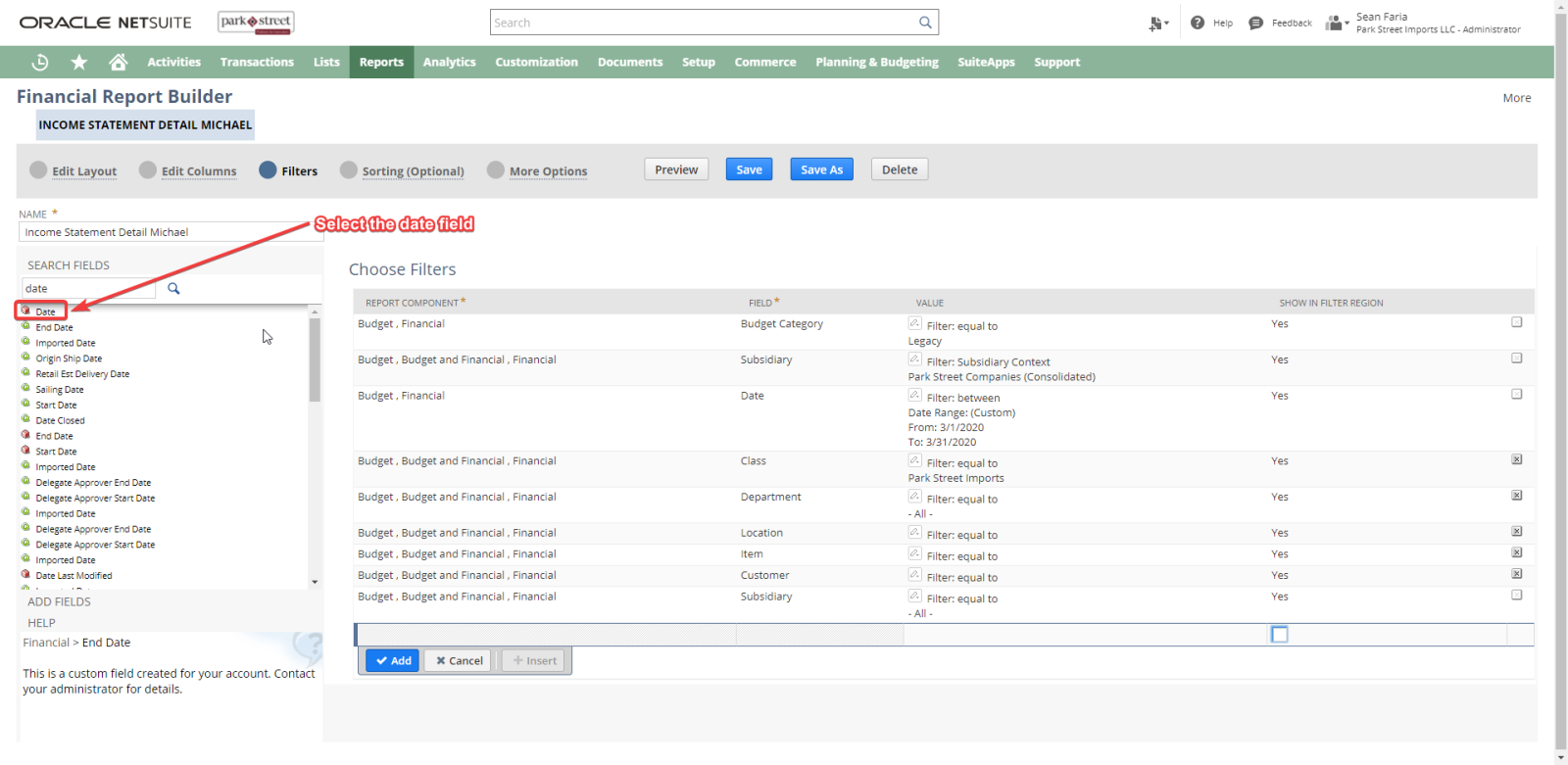Click the icon beside Sailing Date
The height and width of the screenshot is (765, 1568).
(26, 389)
